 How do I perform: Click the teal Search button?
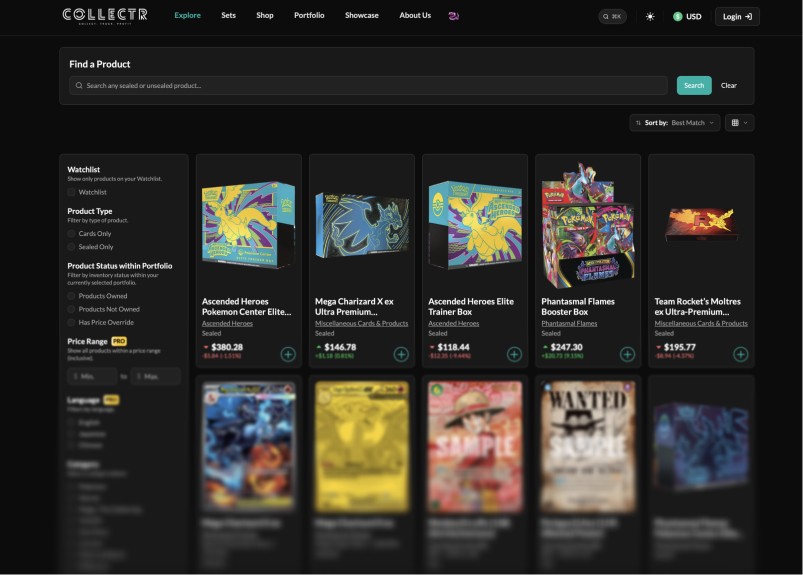pos(694,86)
